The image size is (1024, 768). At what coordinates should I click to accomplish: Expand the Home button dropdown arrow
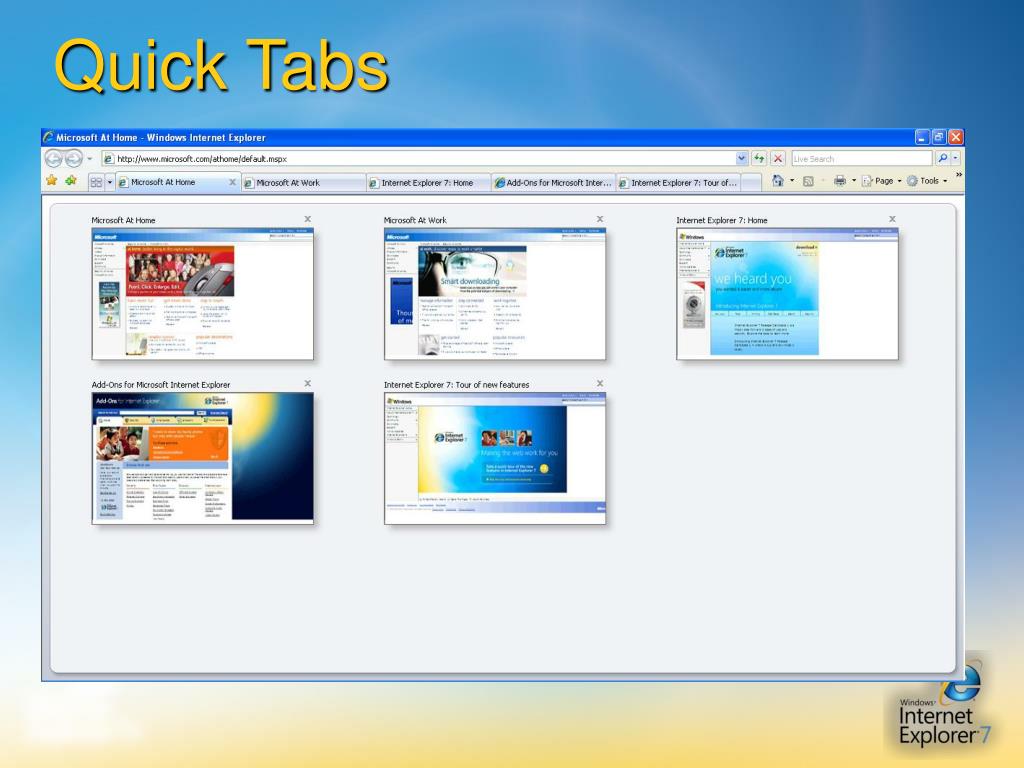point(792,181)
